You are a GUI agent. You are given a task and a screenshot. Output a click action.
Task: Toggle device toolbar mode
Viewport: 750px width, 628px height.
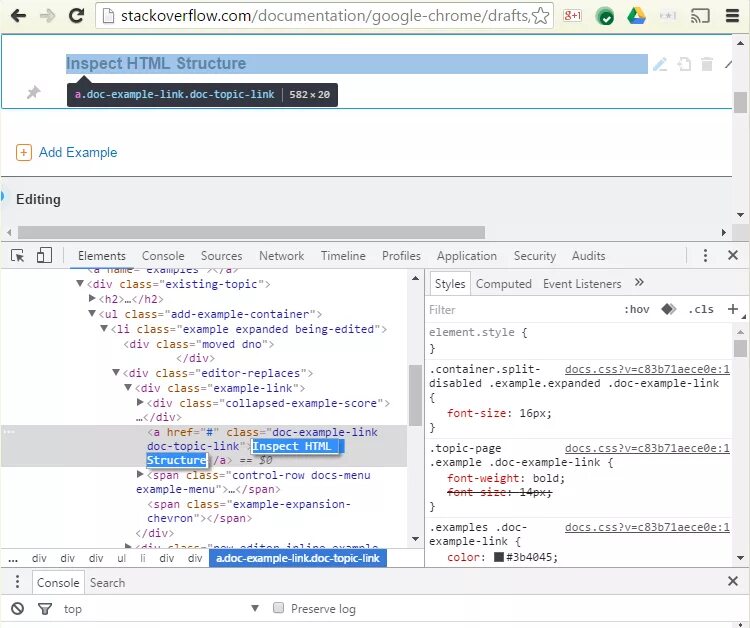coord(44,255)
